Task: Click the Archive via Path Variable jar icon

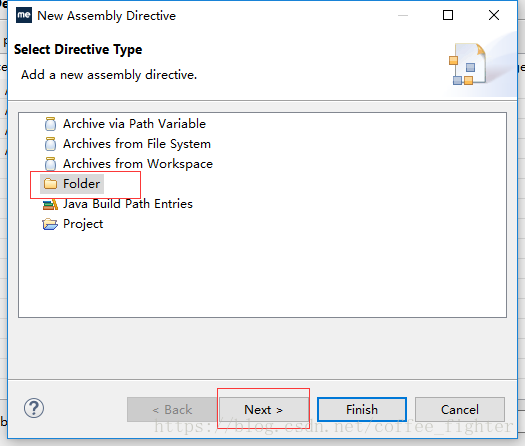Action: coord(51,124)
